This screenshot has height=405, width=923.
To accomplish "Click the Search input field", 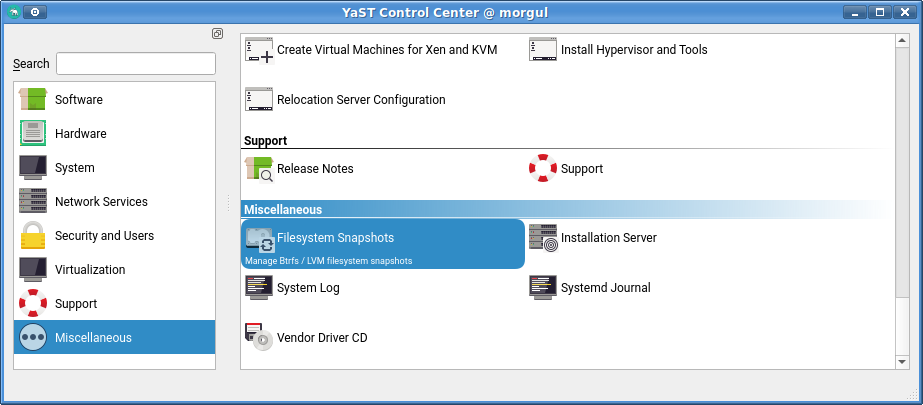I will point(136,64).
